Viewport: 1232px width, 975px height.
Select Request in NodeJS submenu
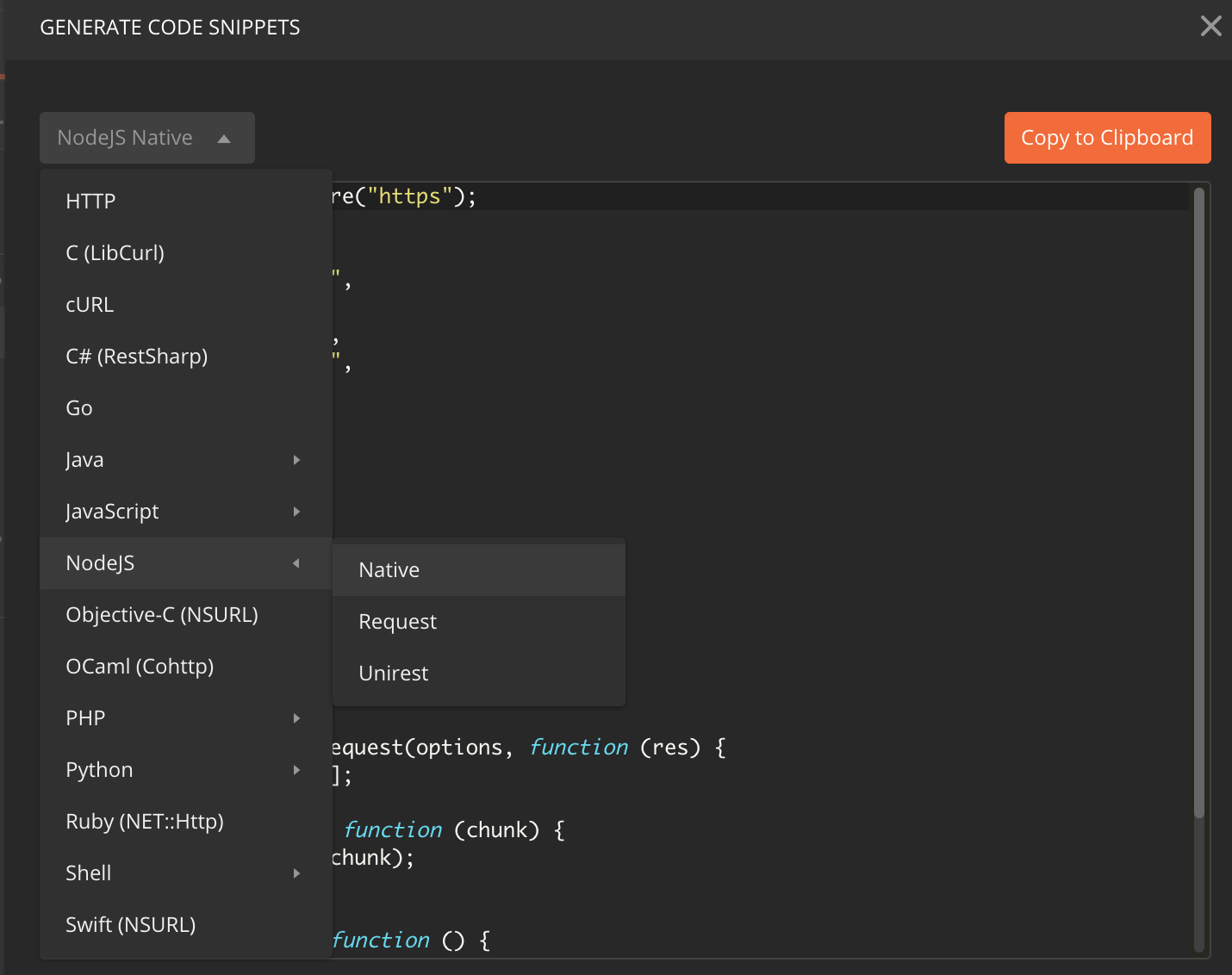(479, 622)
